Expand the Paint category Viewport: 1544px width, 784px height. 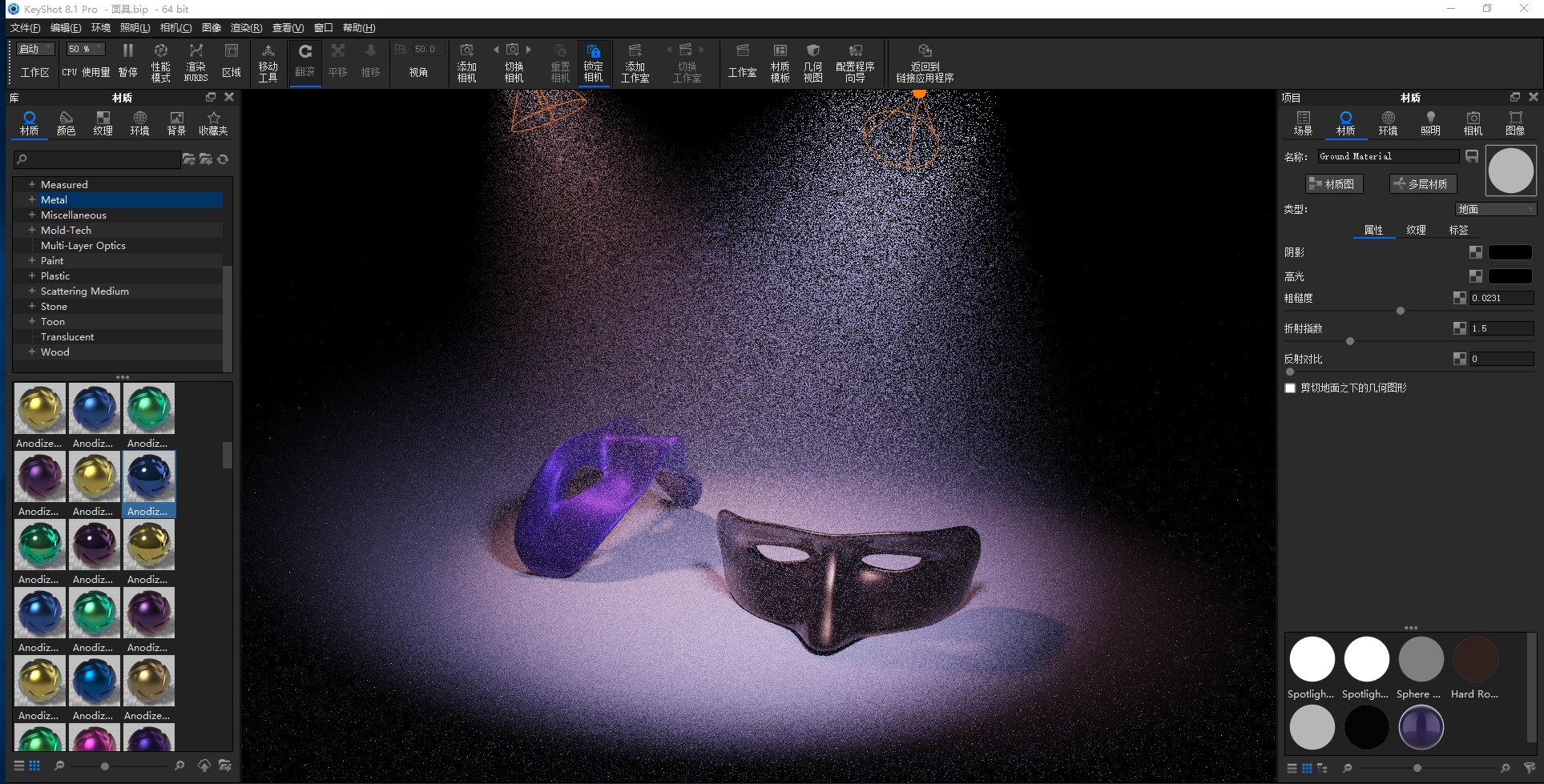pos(32,260)
